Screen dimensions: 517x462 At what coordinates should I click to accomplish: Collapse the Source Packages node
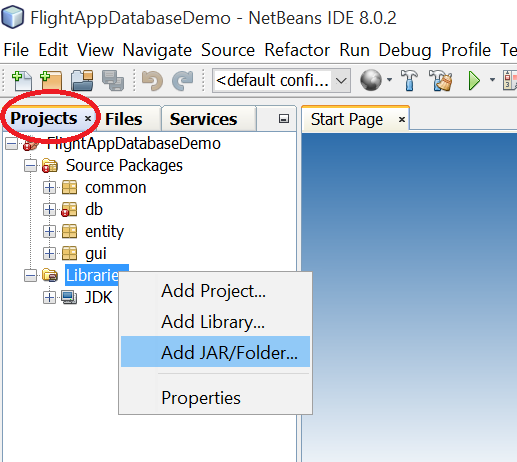(x=30, y=165)
